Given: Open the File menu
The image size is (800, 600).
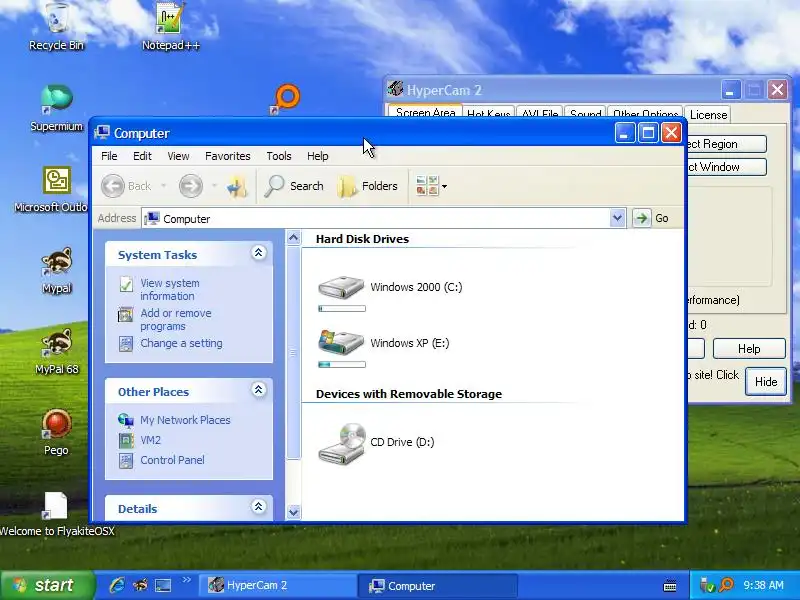Looking at the screenshot, I should [x=109, y=156].
